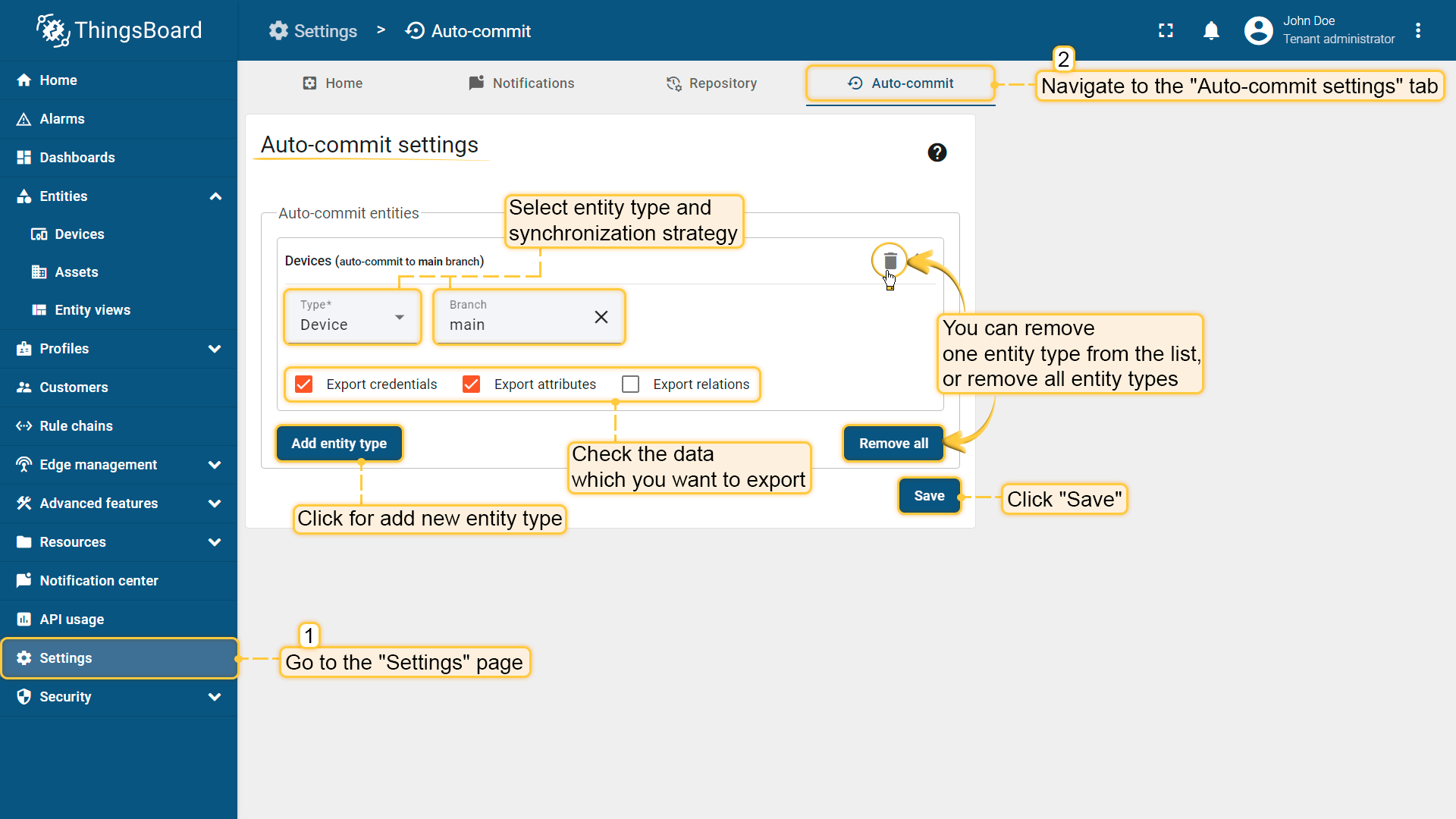The height and width of the screenshot is (819, 1456).
Task: Click the Add entity type button
Action: tap(339, 444)
